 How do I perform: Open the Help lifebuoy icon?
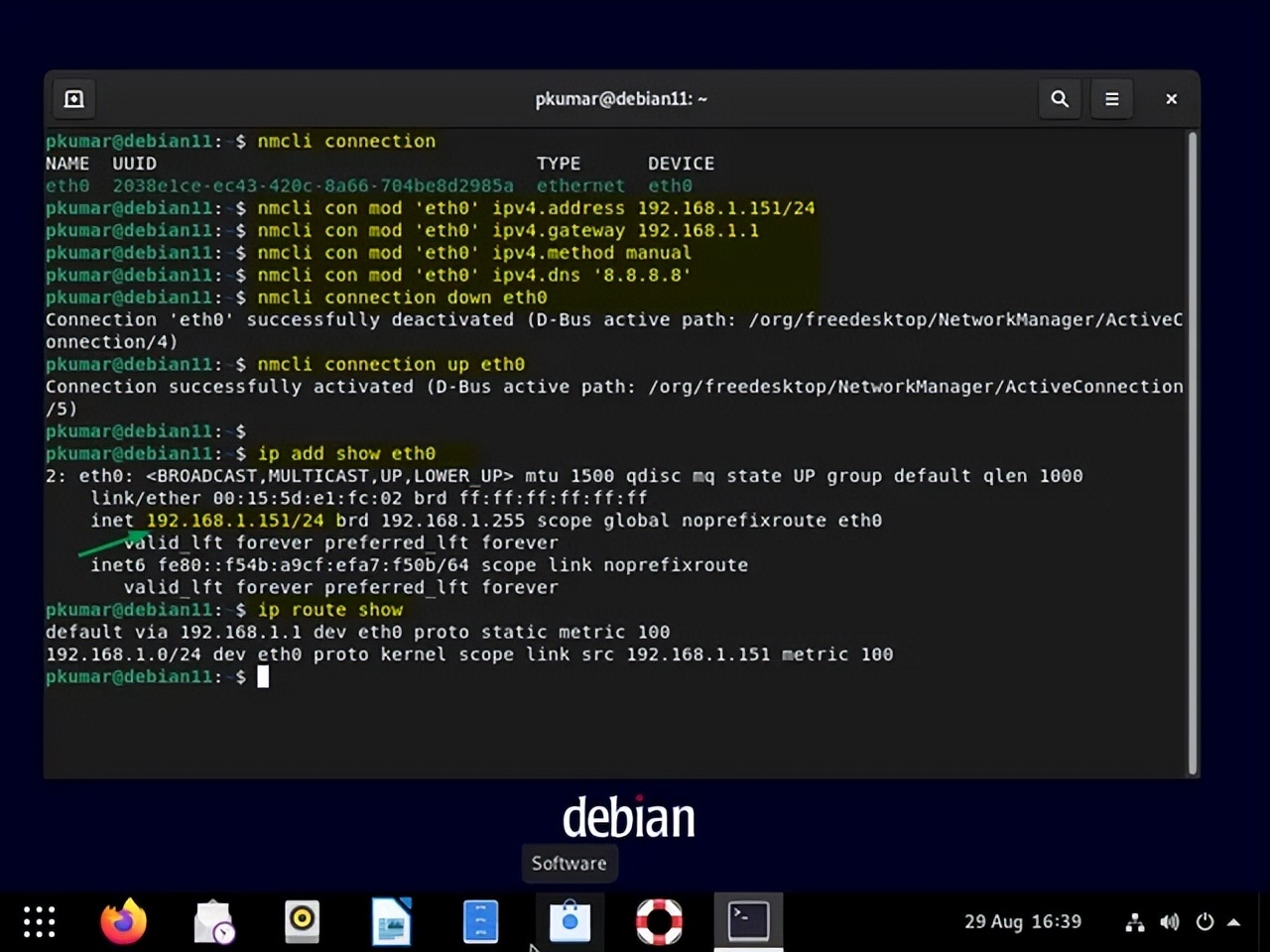coord(659,921)
